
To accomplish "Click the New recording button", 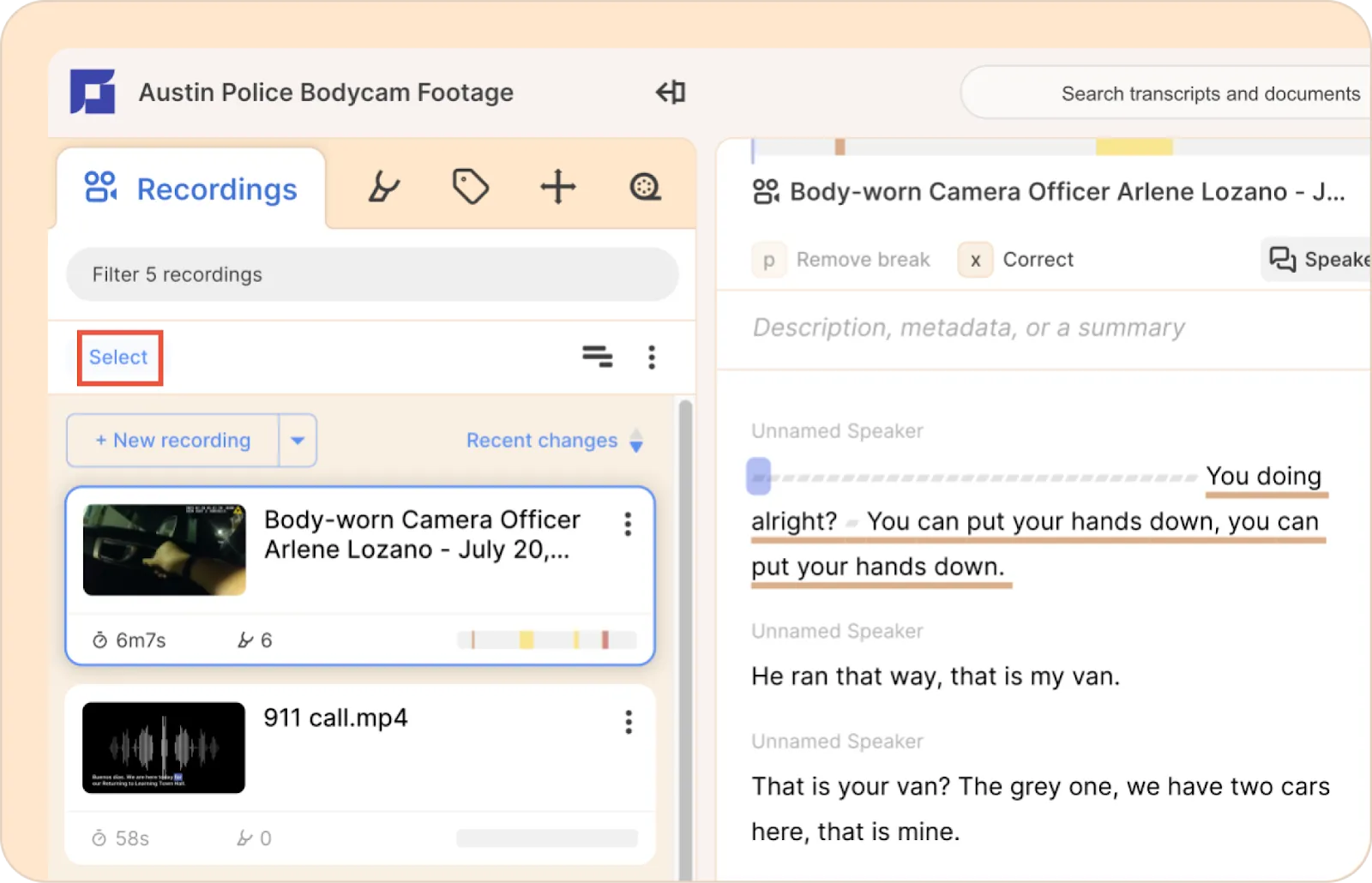I will click(173, 441).
